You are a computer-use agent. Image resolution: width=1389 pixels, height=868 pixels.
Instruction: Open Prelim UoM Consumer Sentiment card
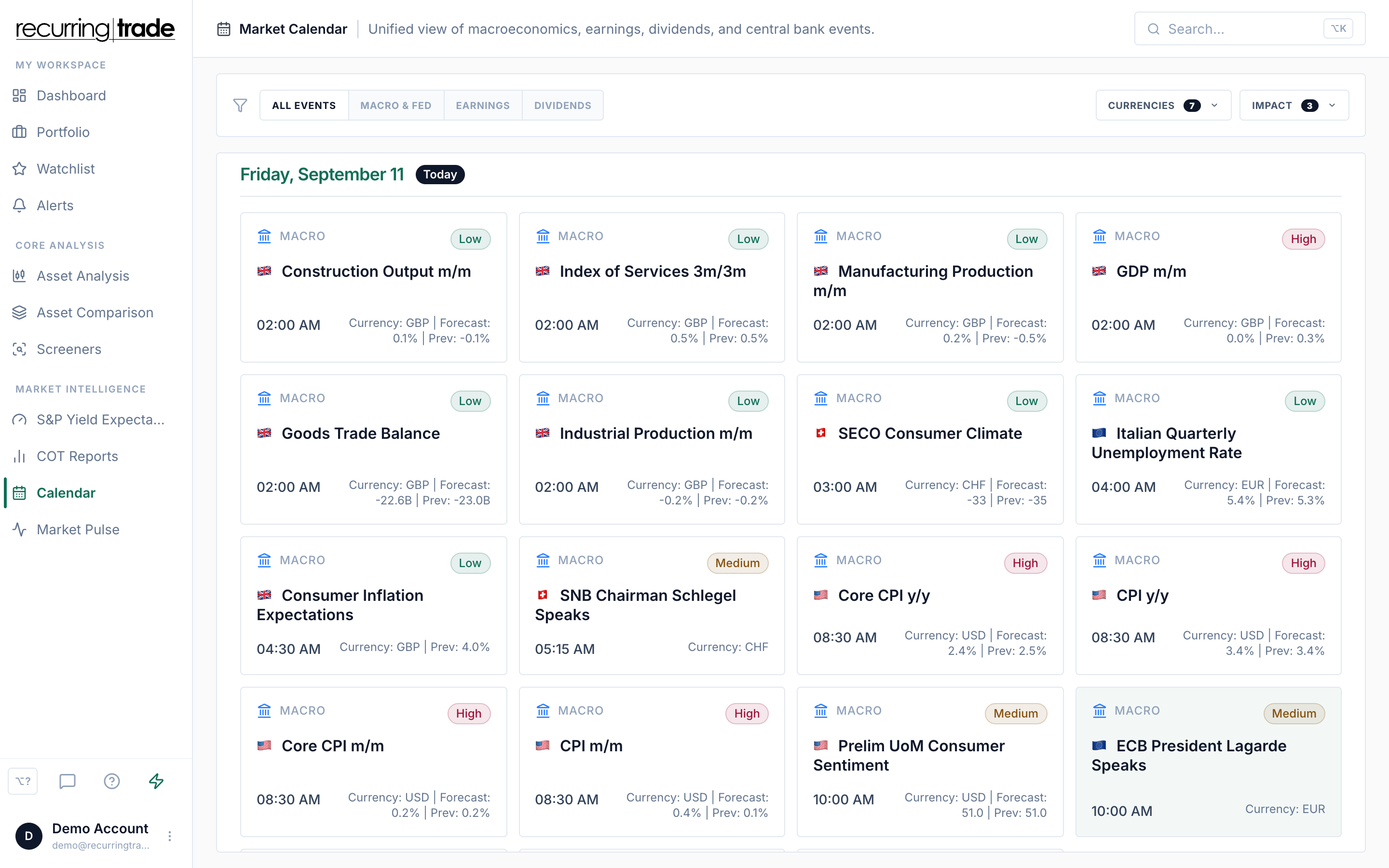(x=930, y=762)
